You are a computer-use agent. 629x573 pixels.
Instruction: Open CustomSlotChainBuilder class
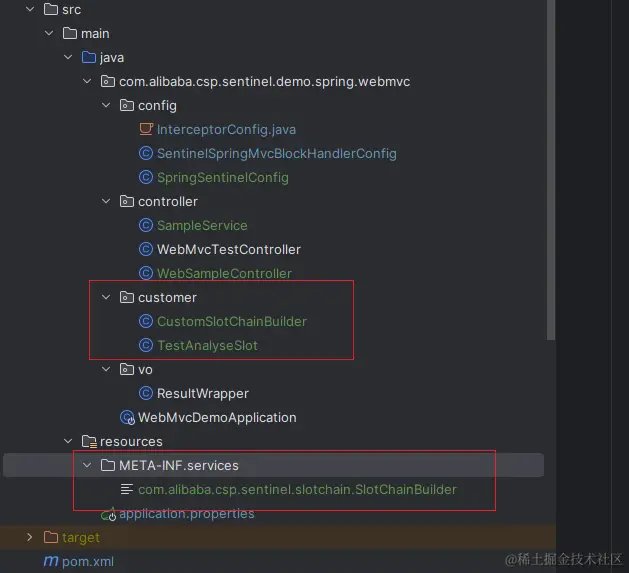point(232,321)
